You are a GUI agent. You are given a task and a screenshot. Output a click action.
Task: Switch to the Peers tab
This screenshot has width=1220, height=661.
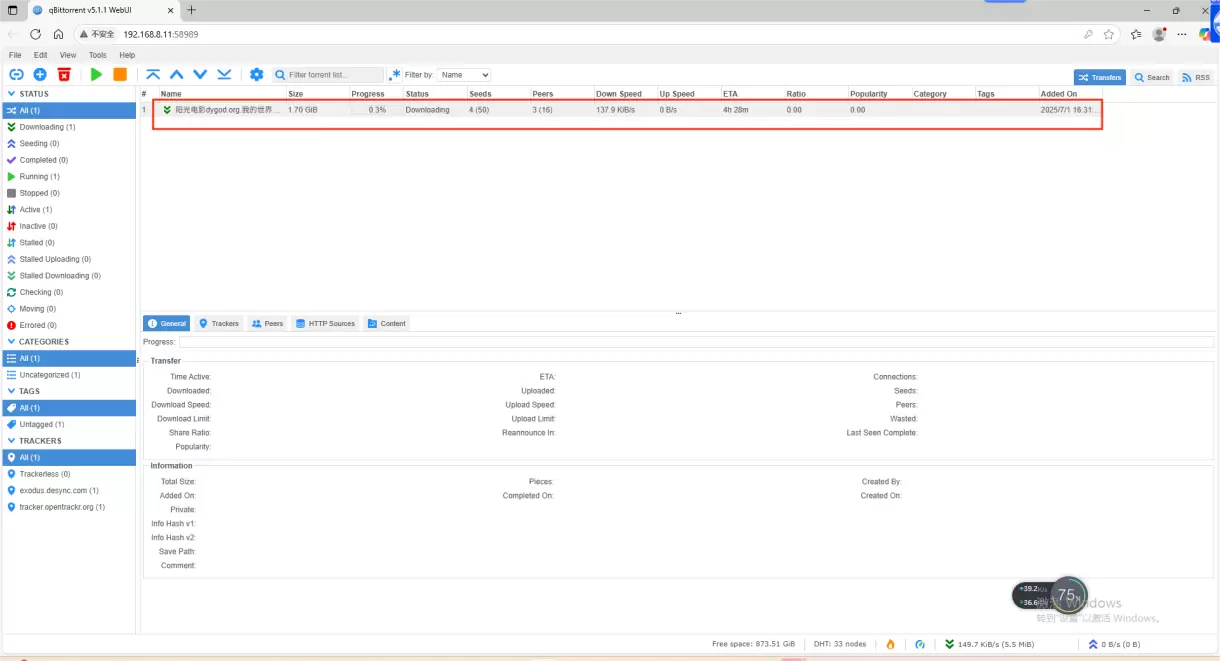point(267,324)
